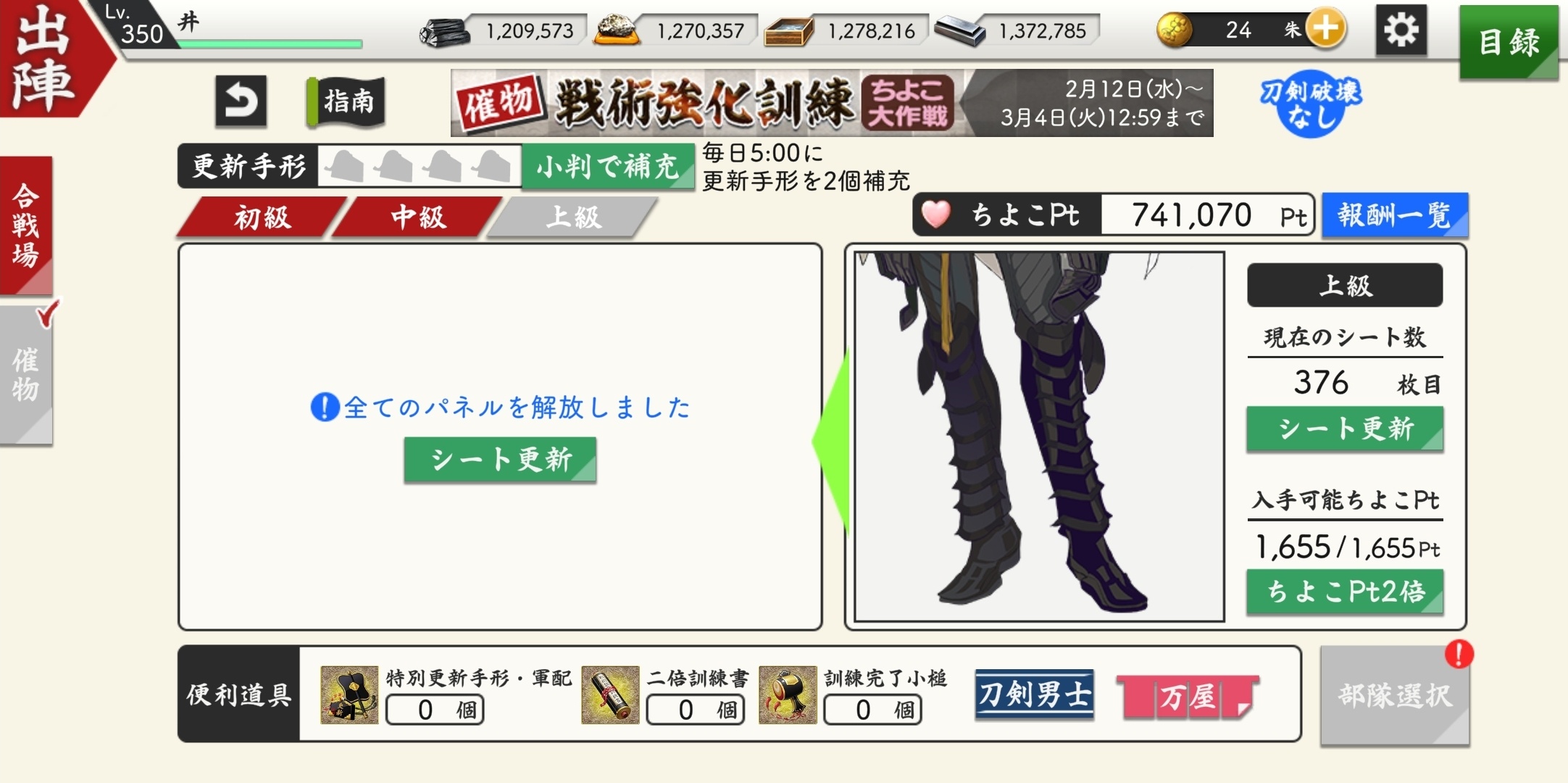The image size is (1568, 783).
Task: Toggle the 刀剣破壊なし badge
Action: pos(1310,103)
